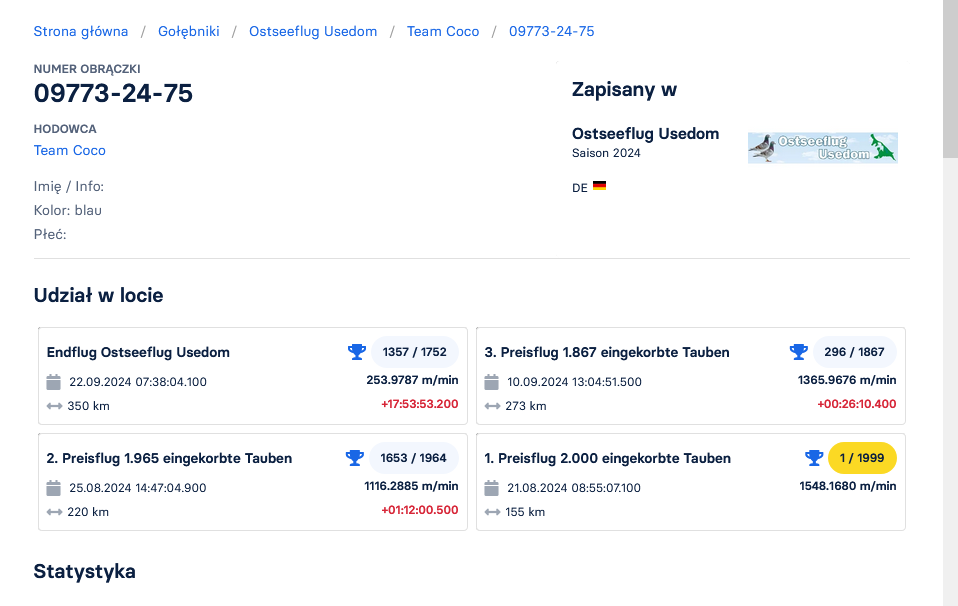Viewport: 958px width, 606px height.
Task: Select the yellow 1 / 1999 rank badge
Action: [x=862, y=458]
